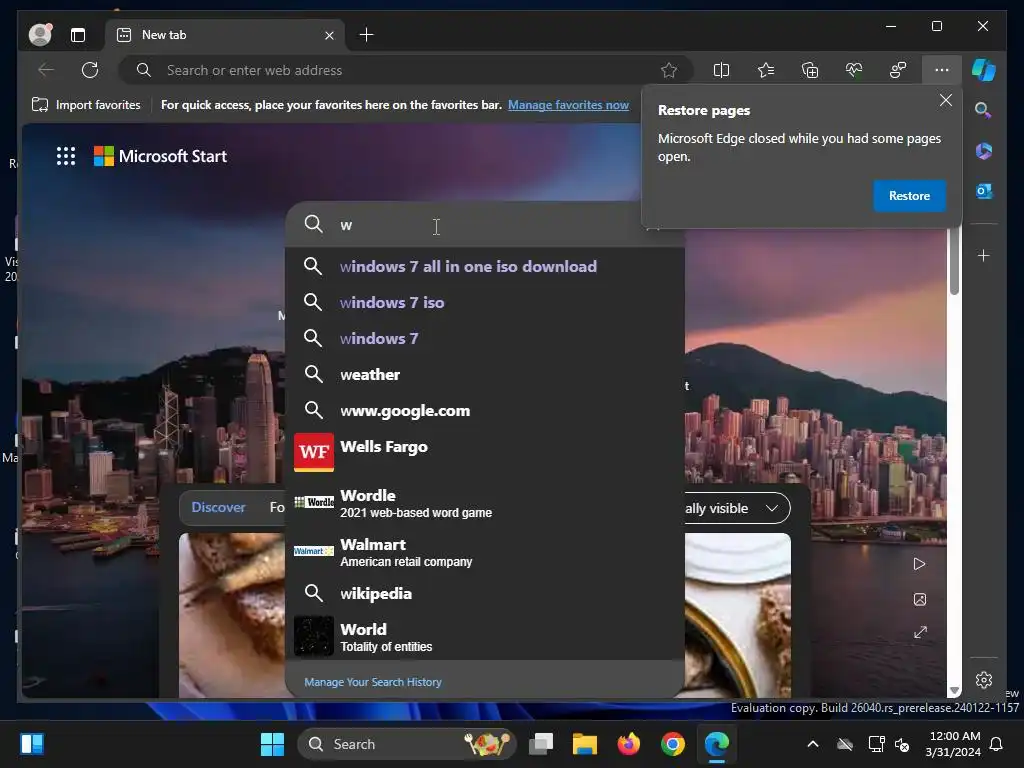
Task: Open the notifications bell
Action: (x=997, y=744)
